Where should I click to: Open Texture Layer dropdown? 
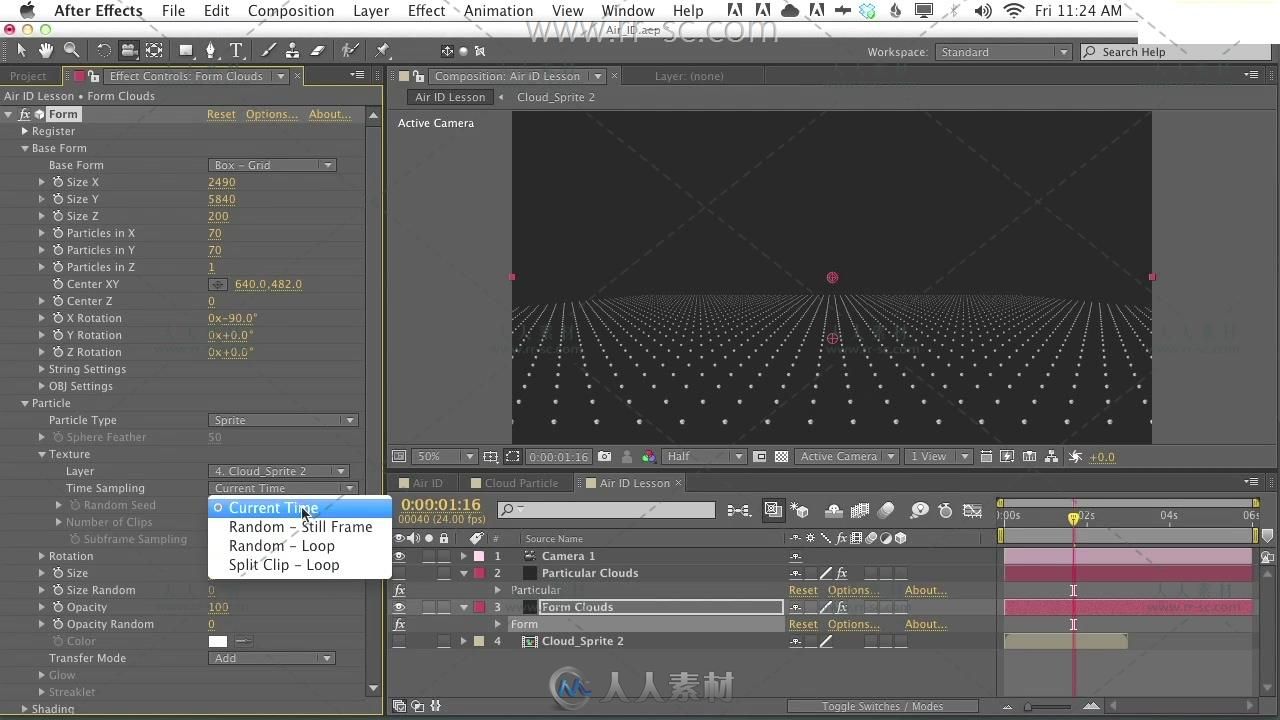(x=279, y=471)
